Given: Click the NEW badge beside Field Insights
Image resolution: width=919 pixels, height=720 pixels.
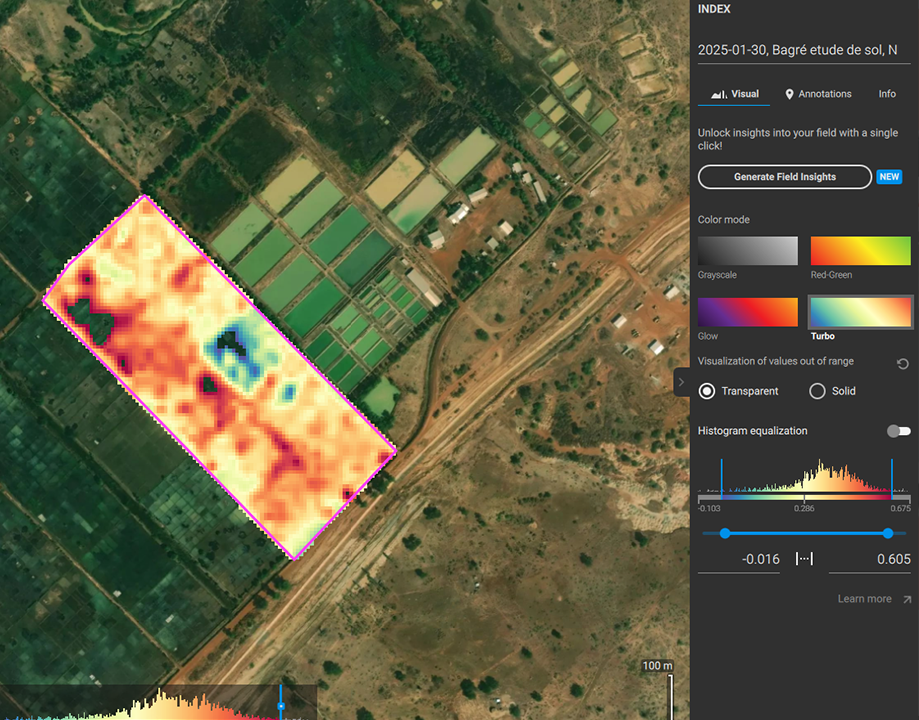Looking at the screenshot, I should [x=889, y=177].
